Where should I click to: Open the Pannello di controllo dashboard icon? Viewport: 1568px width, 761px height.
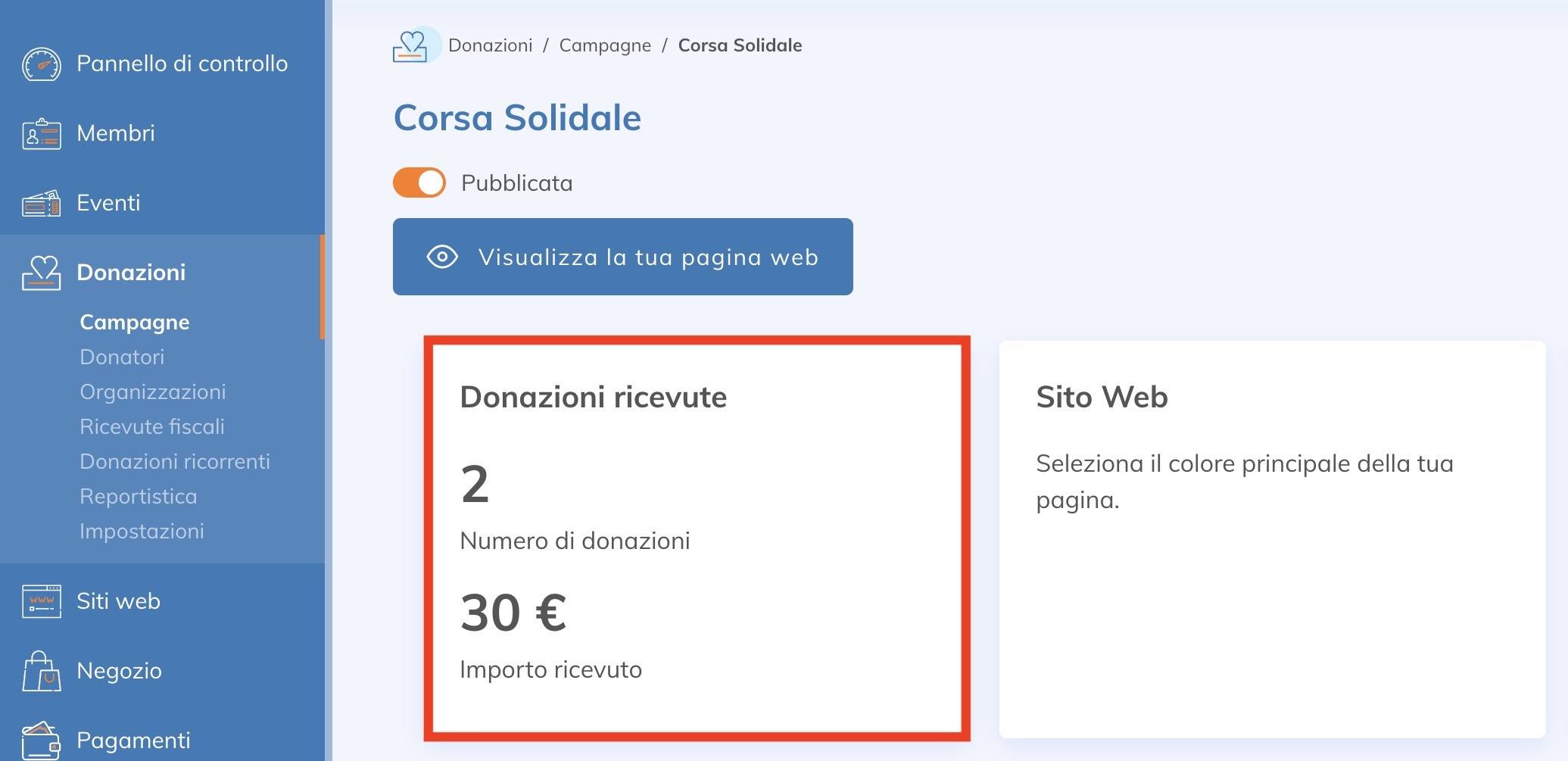[x=42, y=64]
